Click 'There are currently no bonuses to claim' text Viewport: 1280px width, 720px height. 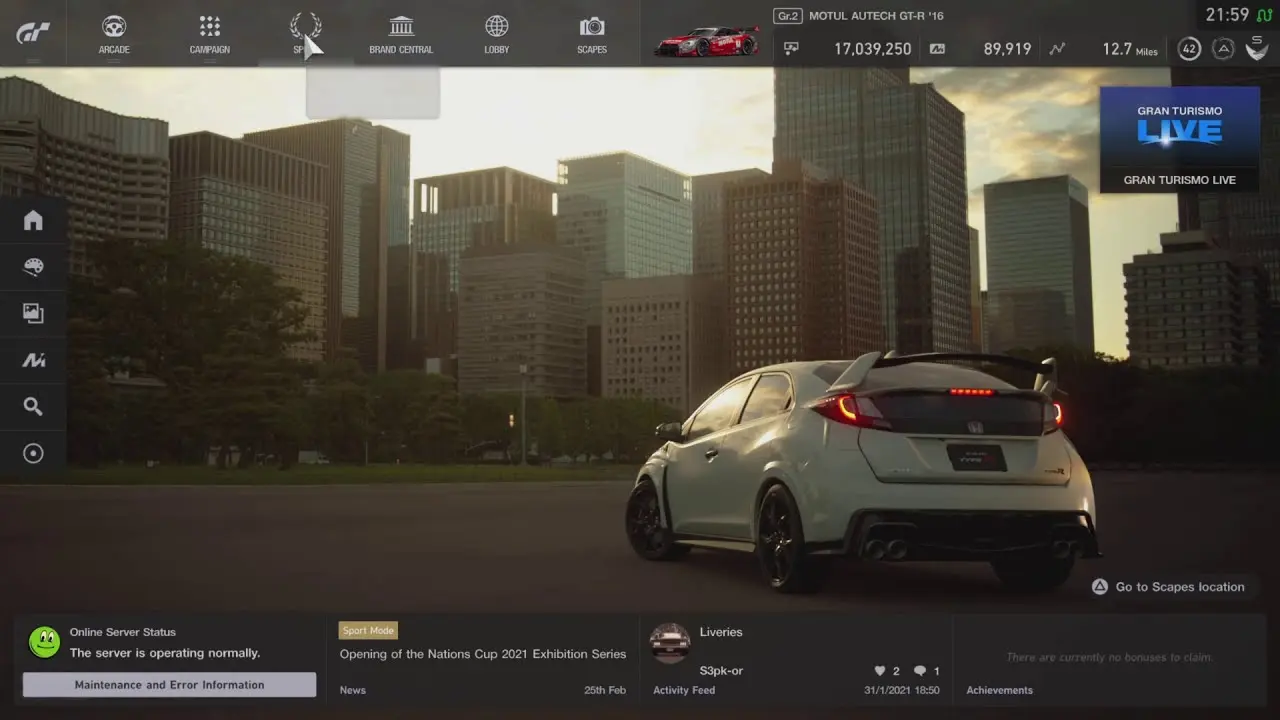1109,658
